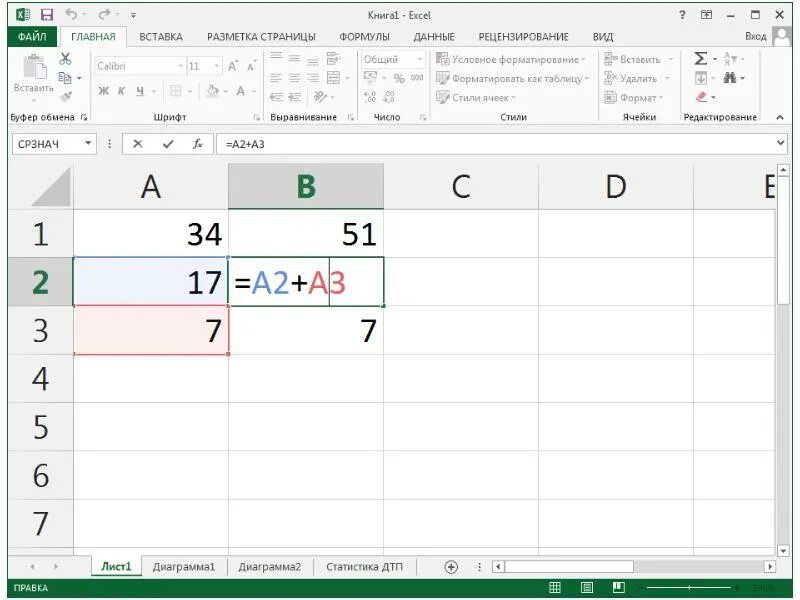Click the Sort and Filter icon
800x600 pixels.
pyautogui.click(x=730, y=59)
